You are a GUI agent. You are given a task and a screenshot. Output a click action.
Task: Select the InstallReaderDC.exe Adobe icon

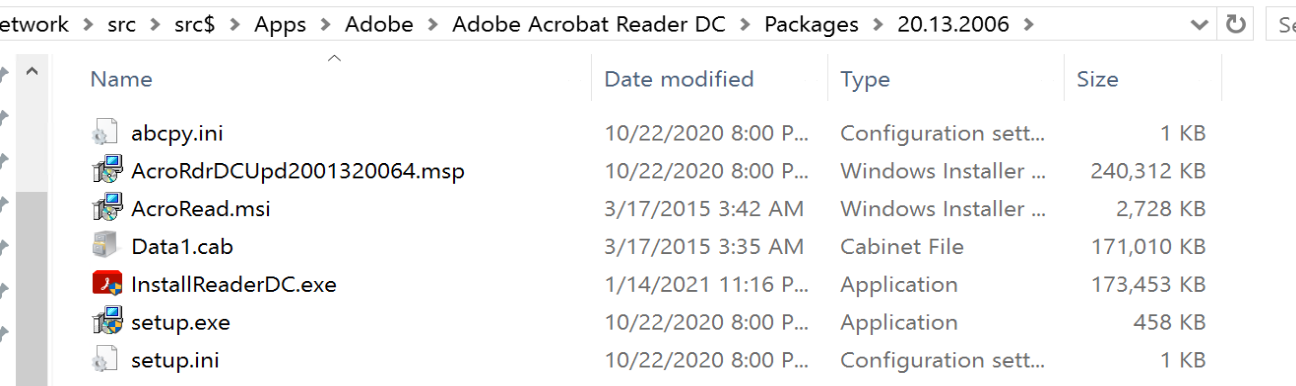[x=105, y=284]
